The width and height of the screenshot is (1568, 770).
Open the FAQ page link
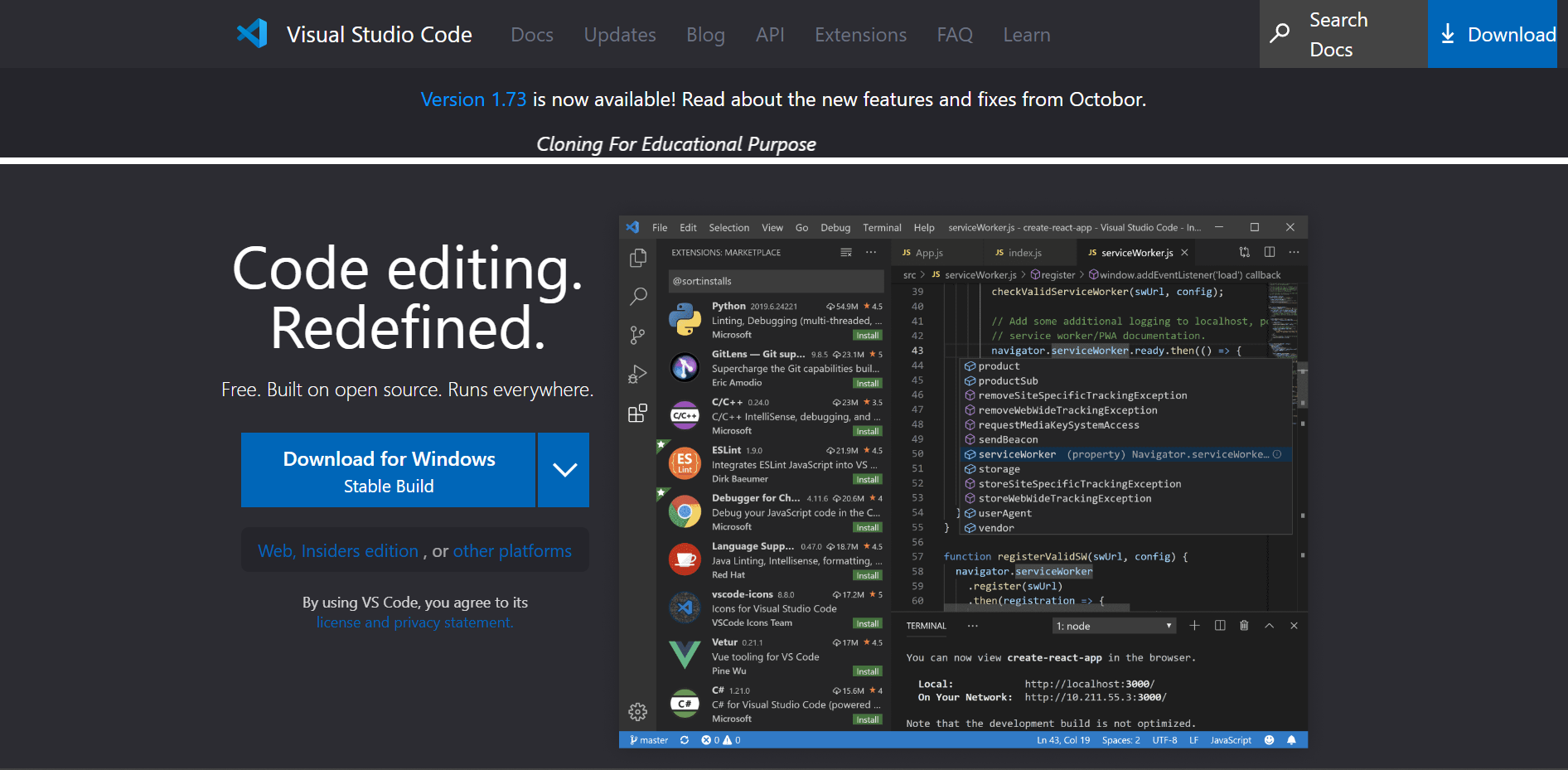tap(955, 35)
